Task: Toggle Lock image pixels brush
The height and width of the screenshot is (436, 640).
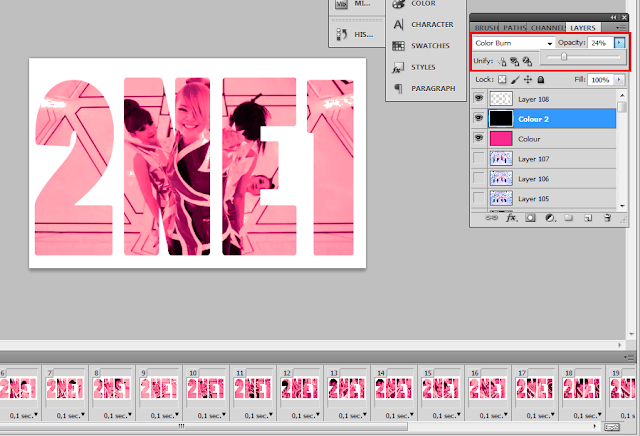Action: [x=515, y=80]
